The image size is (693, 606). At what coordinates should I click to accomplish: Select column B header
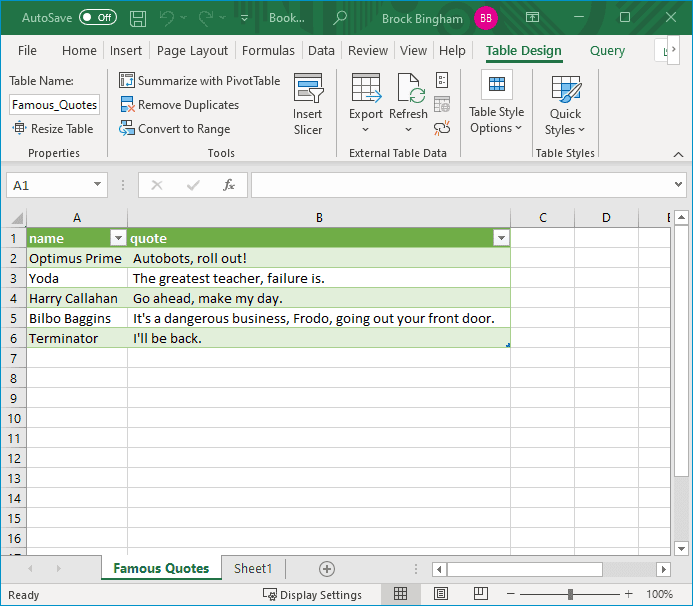tap(319, 217)
